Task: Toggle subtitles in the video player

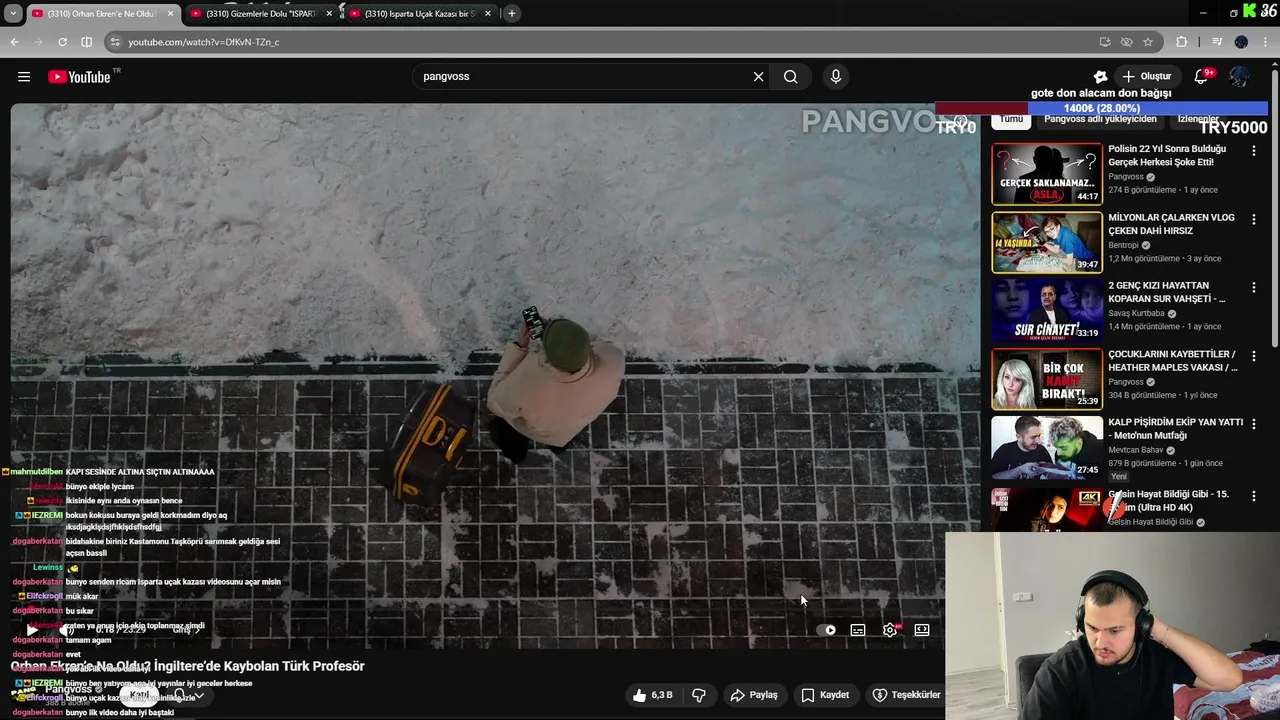Action: 858,630
